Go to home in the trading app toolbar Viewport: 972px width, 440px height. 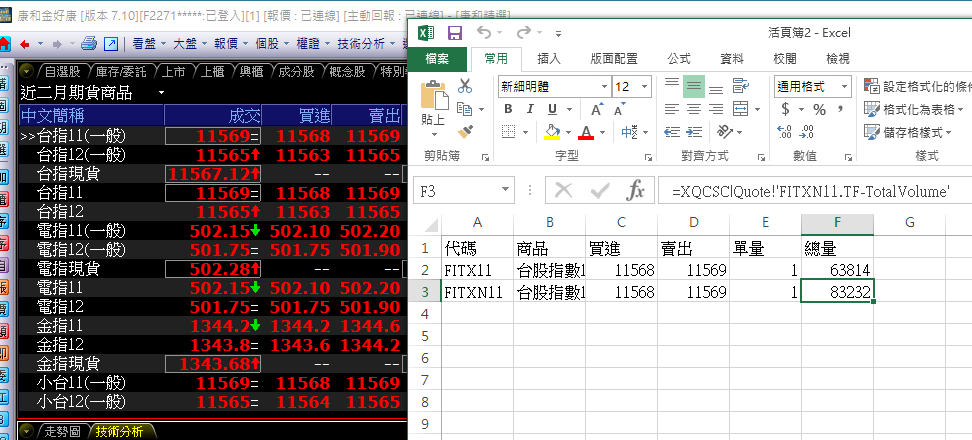click(x=4, y=43)
